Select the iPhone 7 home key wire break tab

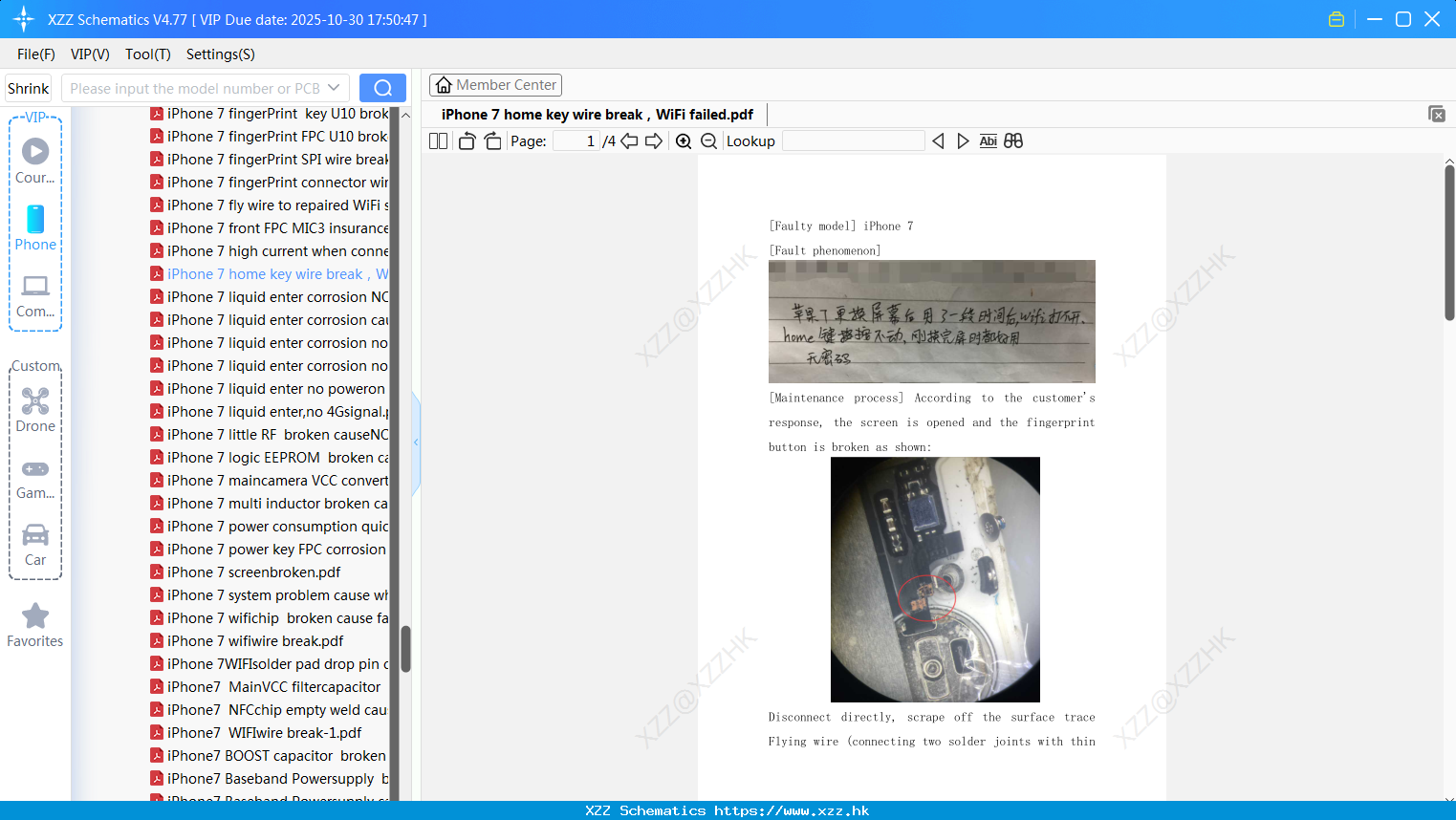point(598,115)
